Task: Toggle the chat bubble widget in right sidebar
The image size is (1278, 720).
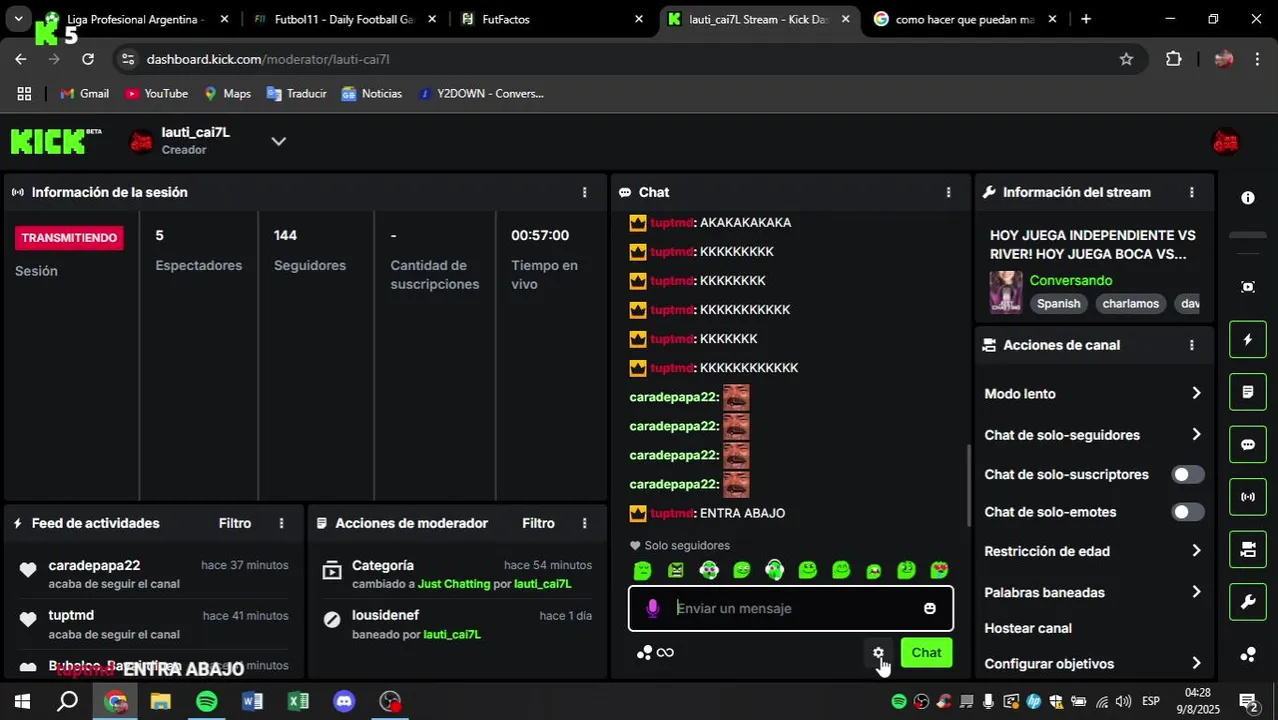Action: [1248, 445]
